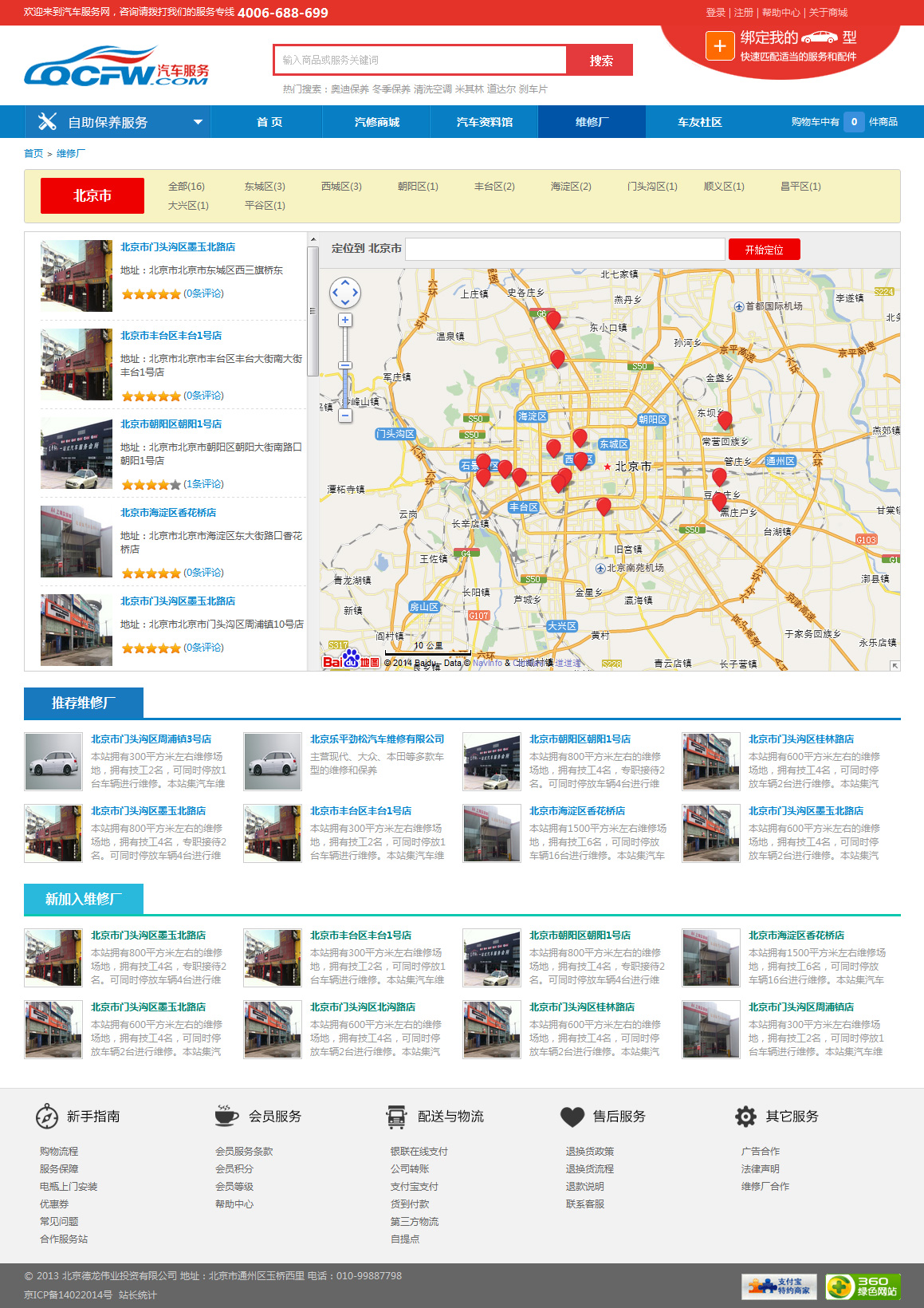Zoom out the map with the bottom minus button
This screenshot has width=924, height=1308.
pyautogui.click(x=345, y=416)
